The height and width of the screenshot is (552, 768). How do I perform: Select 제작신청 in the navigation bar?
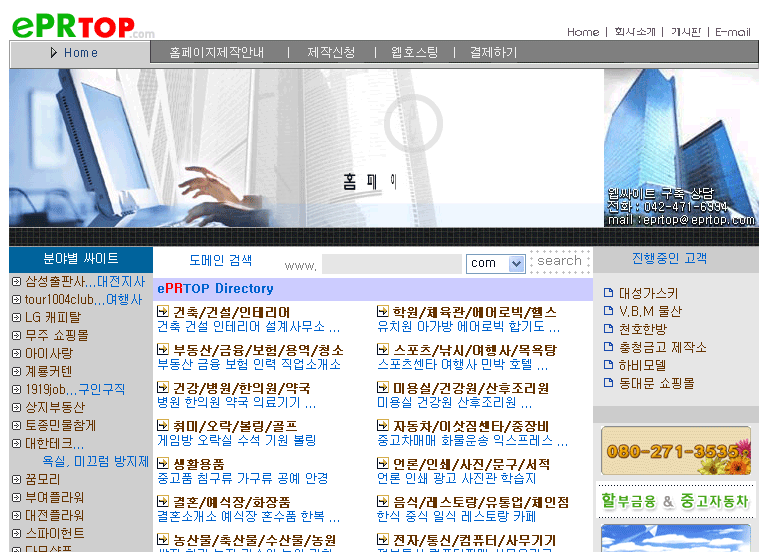331,52
